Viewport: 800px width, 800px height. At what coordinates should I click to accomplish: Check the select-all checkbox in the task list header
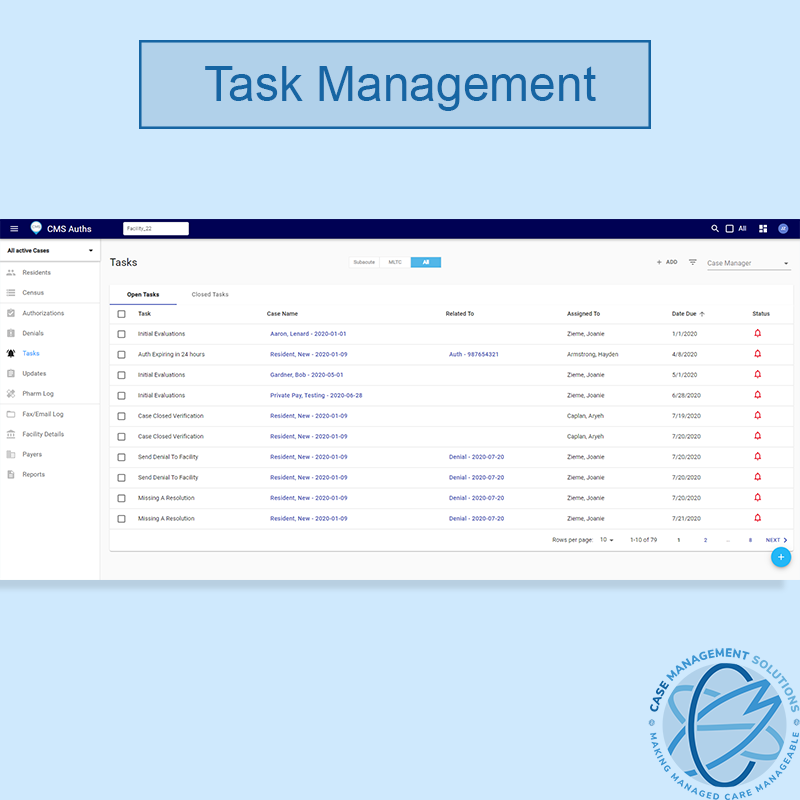tap(122, 313)
